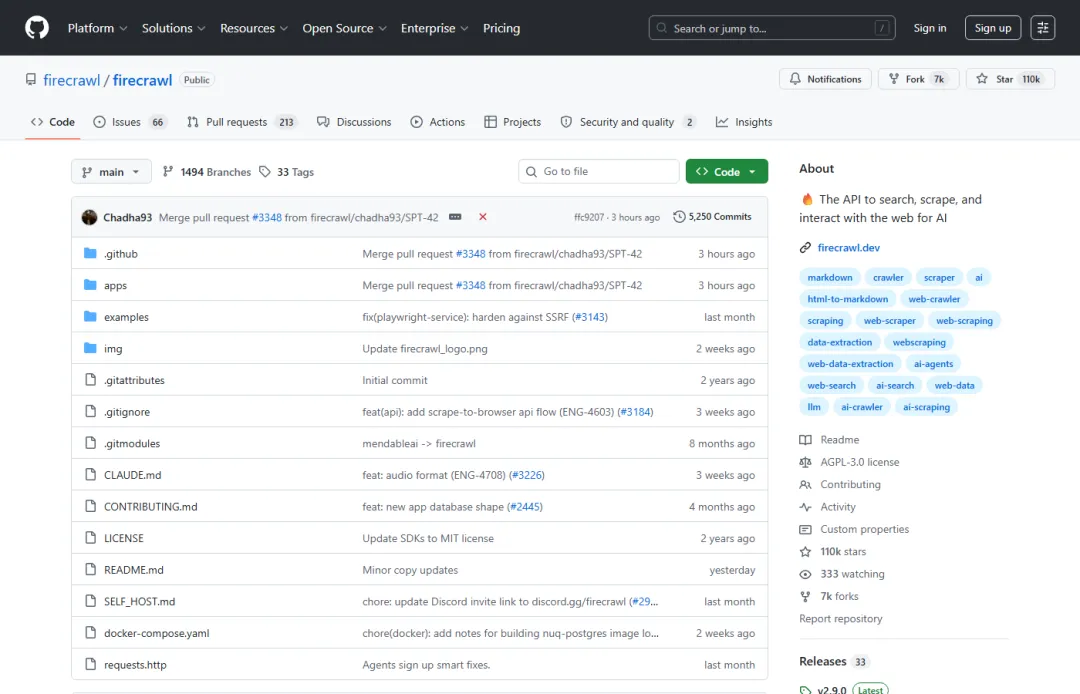
Task: Click the img folder icon
Action: 90,348
